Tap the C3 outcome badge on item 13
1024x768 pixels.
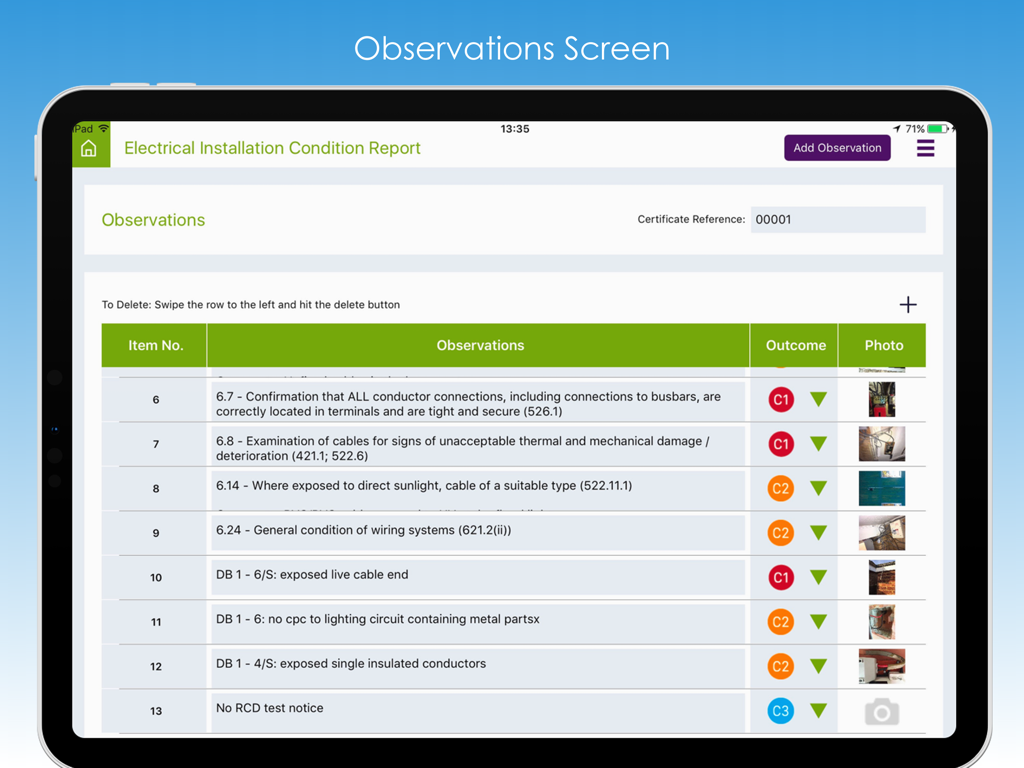tap(780, 711)
